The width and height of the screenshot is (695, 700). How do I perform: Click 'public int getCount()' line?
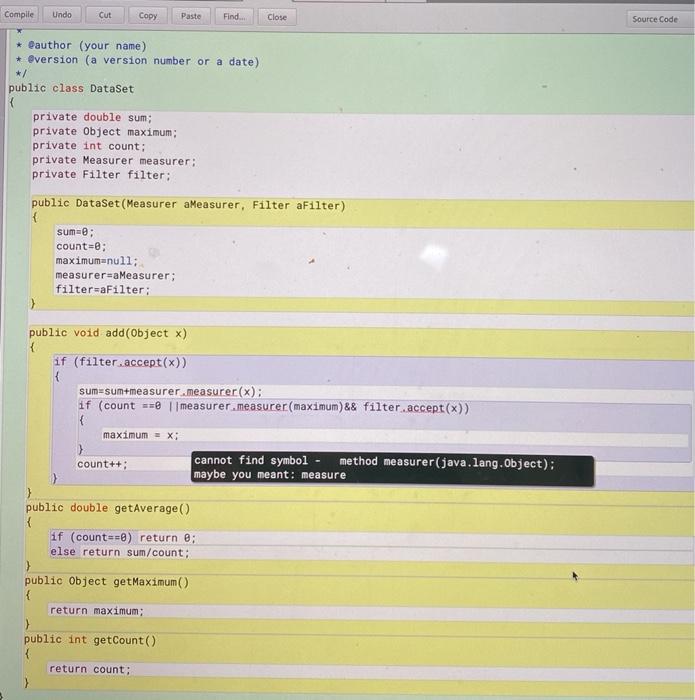click(90, 640)
